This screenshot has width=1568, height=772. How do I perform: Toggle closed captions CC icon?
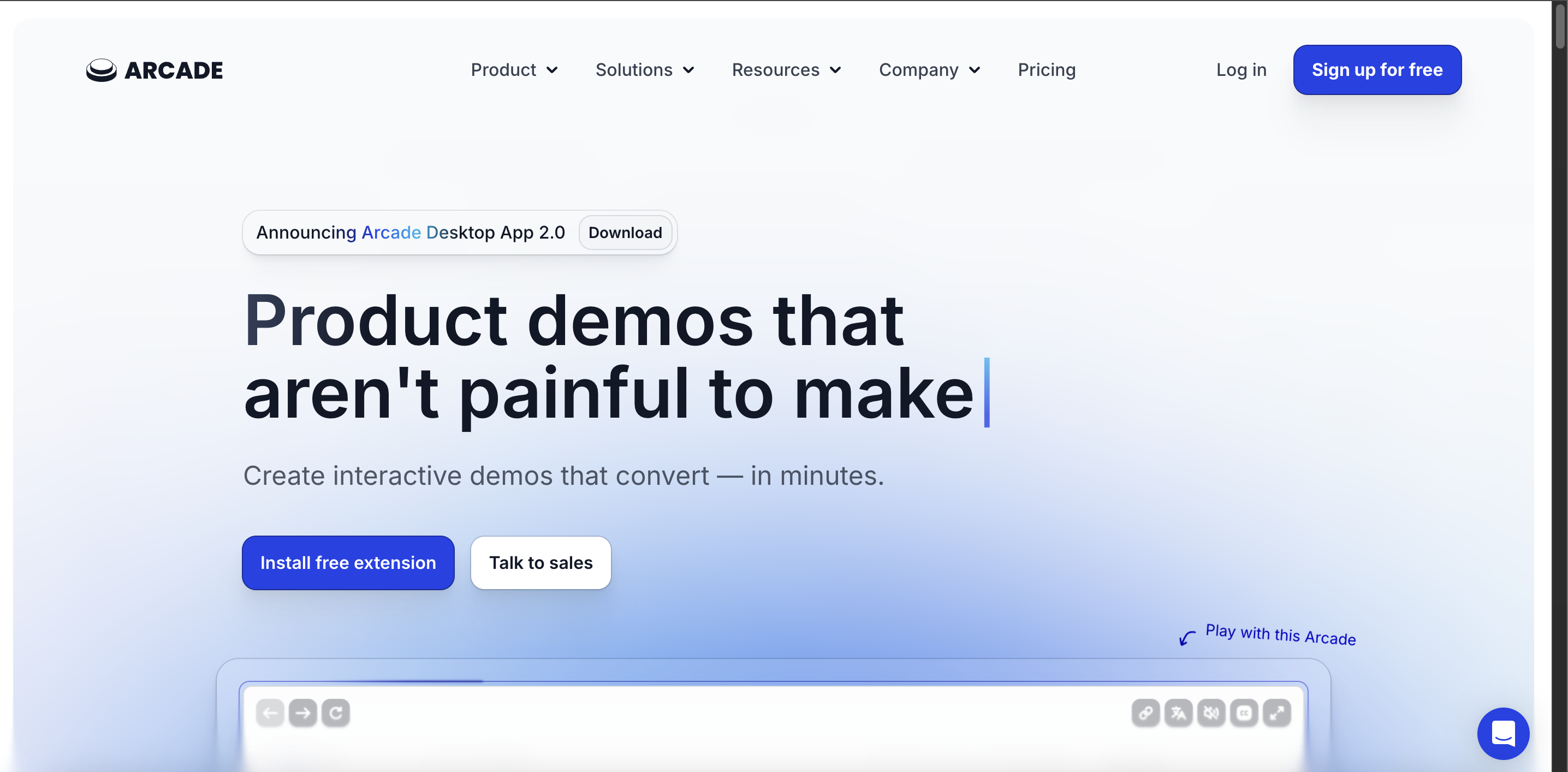pyautogui.click(x=1244, y=712)
